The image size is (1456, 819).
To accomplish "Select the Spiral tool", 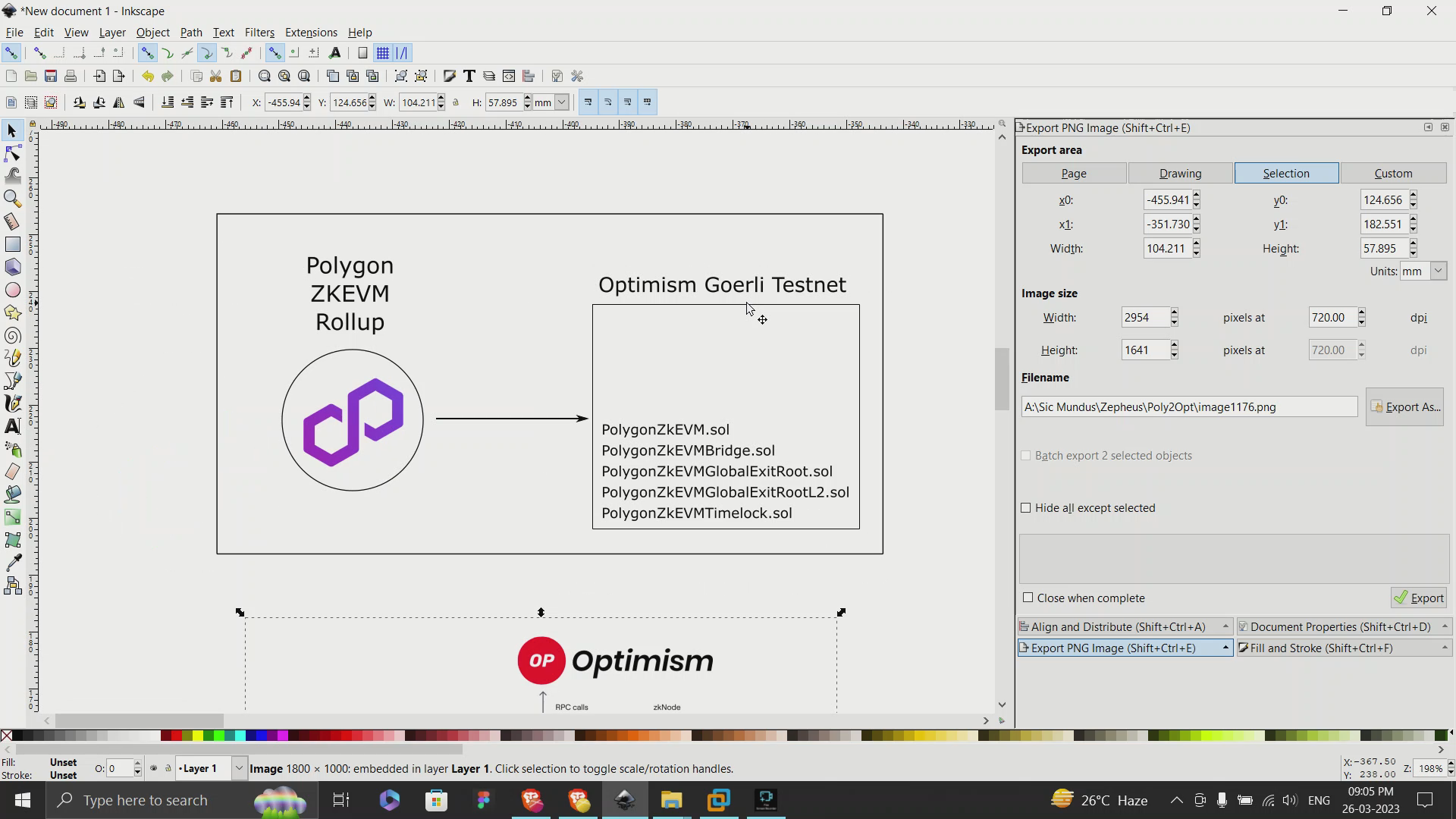I will 12,335.
